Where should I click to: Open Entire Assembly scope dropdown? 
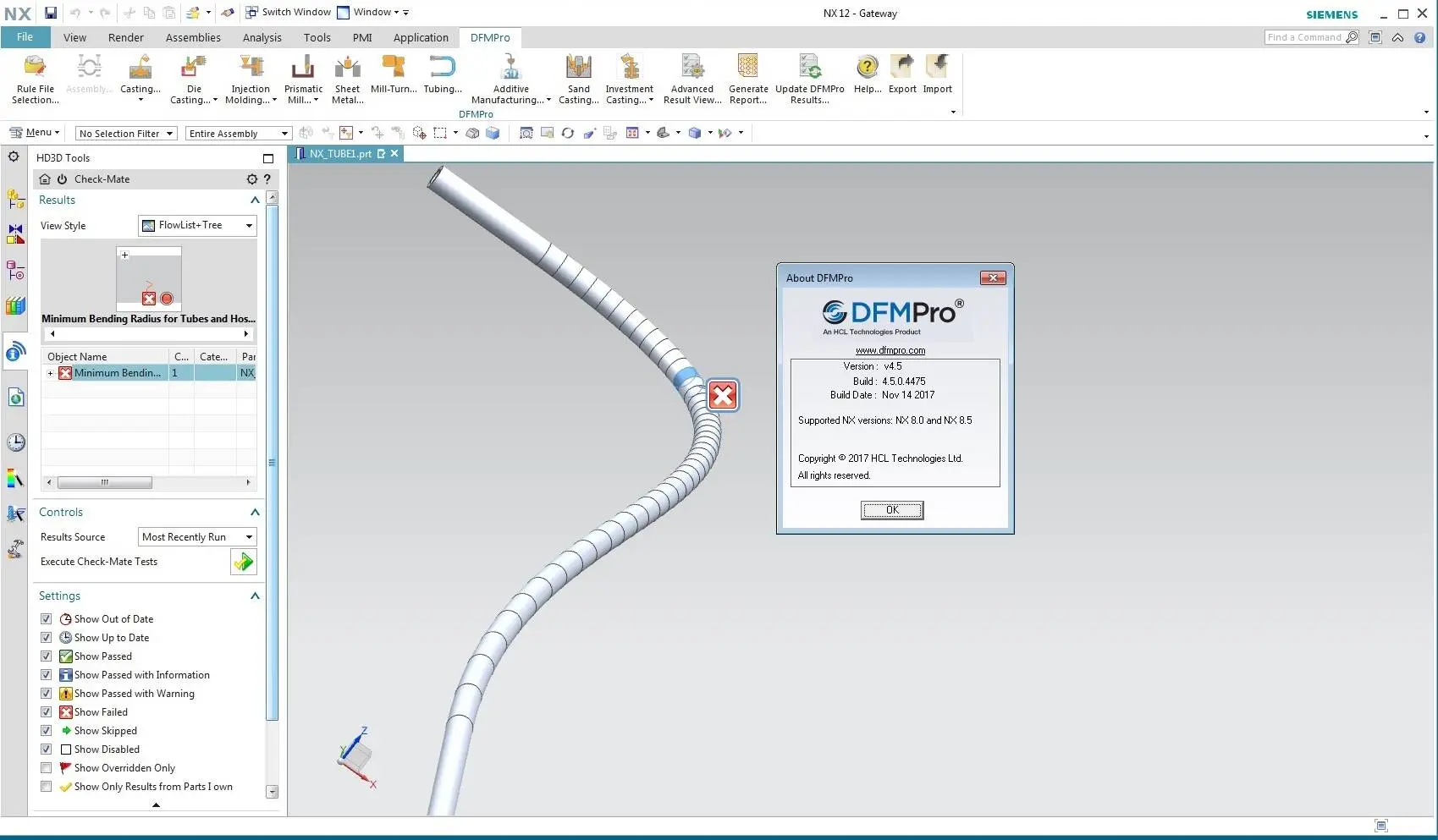[239, 134]
